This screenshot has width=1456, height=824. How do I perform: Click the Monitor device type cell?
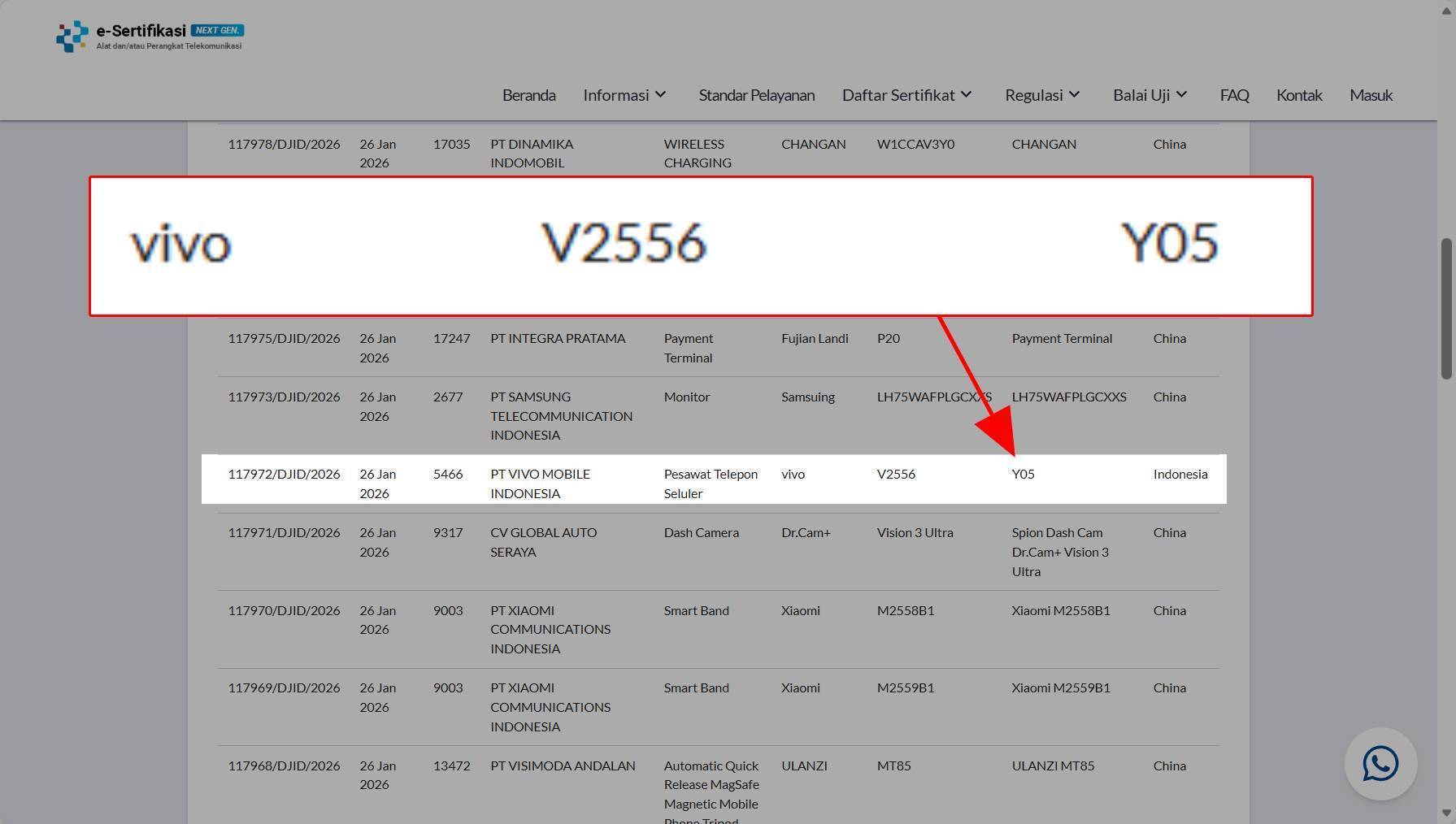[687, 397]
